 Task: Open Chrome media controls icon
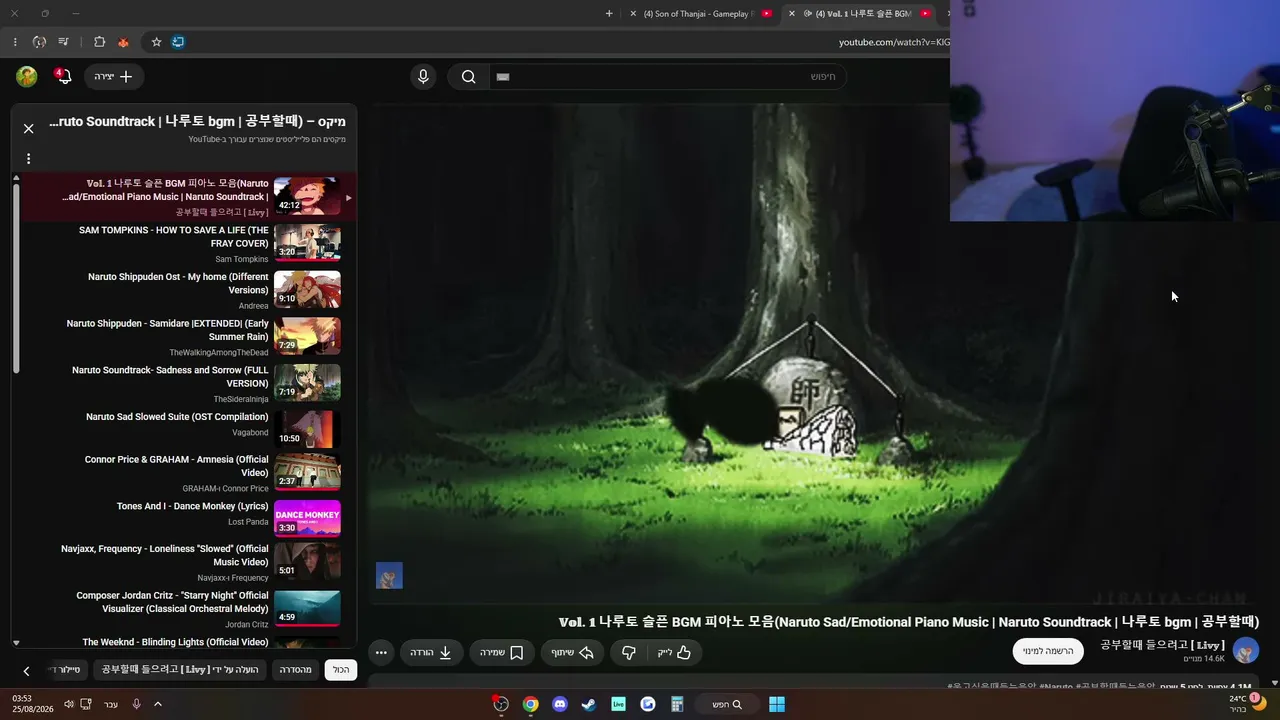(x=64, y=42)
